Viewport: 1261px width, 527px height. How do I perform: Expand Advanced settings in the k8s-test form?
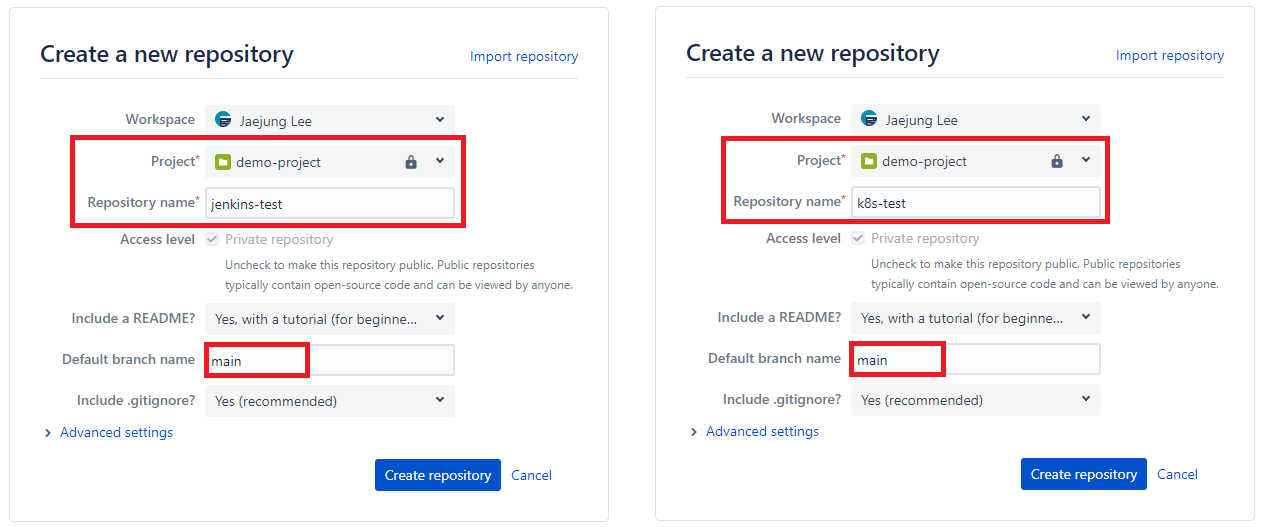(x=755, y=432)
